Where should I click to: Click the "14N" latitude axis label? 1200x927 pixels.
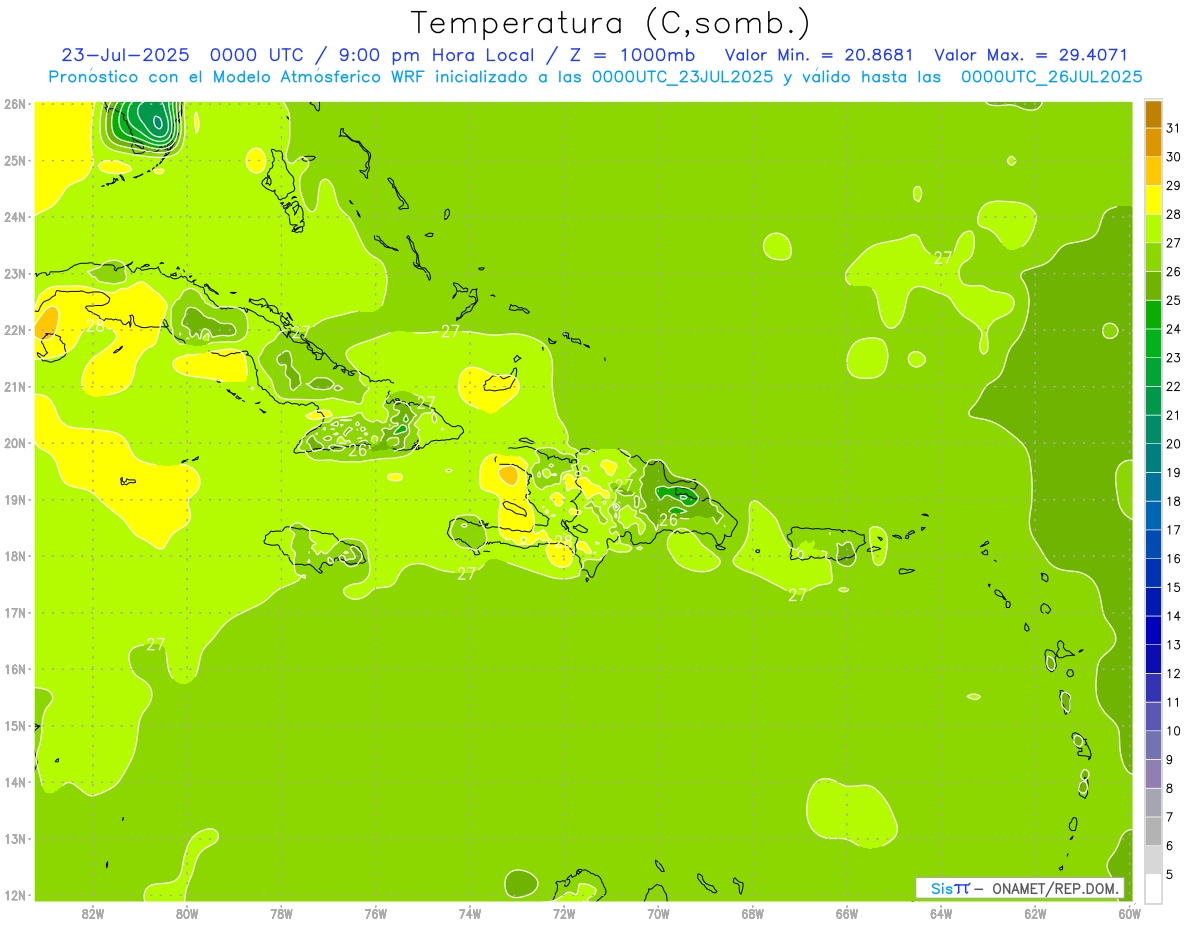pyautogui.click(x=15, y=782)
